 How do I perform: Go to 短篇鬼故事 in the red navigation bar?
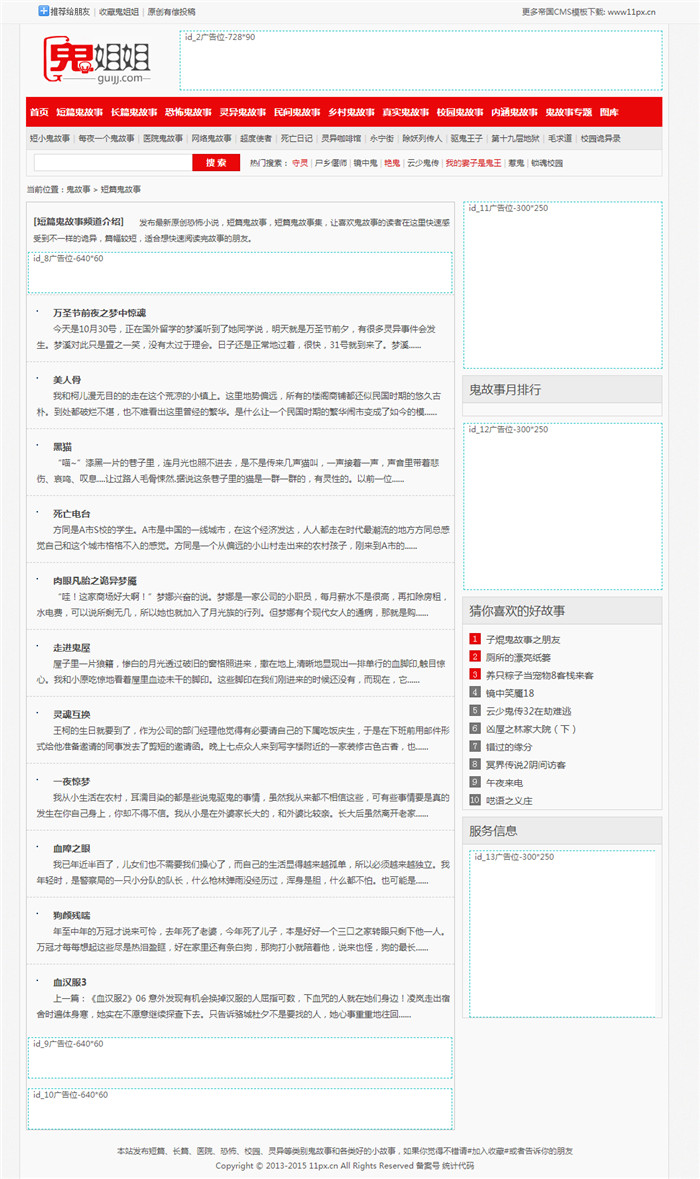click(x=79, y=112)
